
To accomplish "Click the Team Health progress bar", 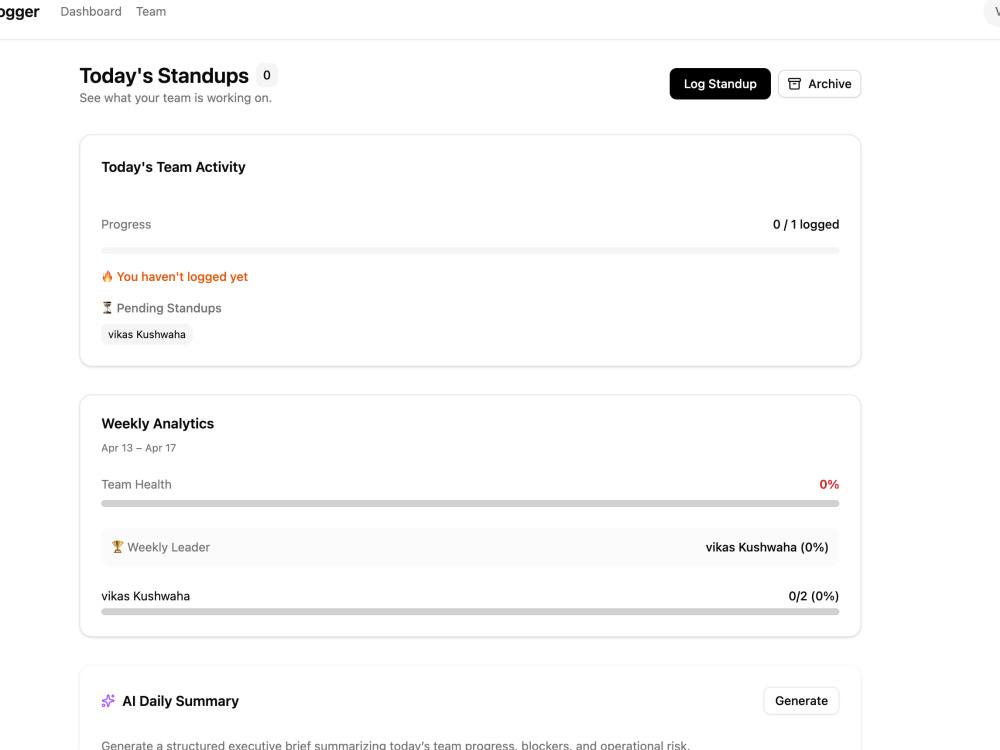I will [470, 504].
